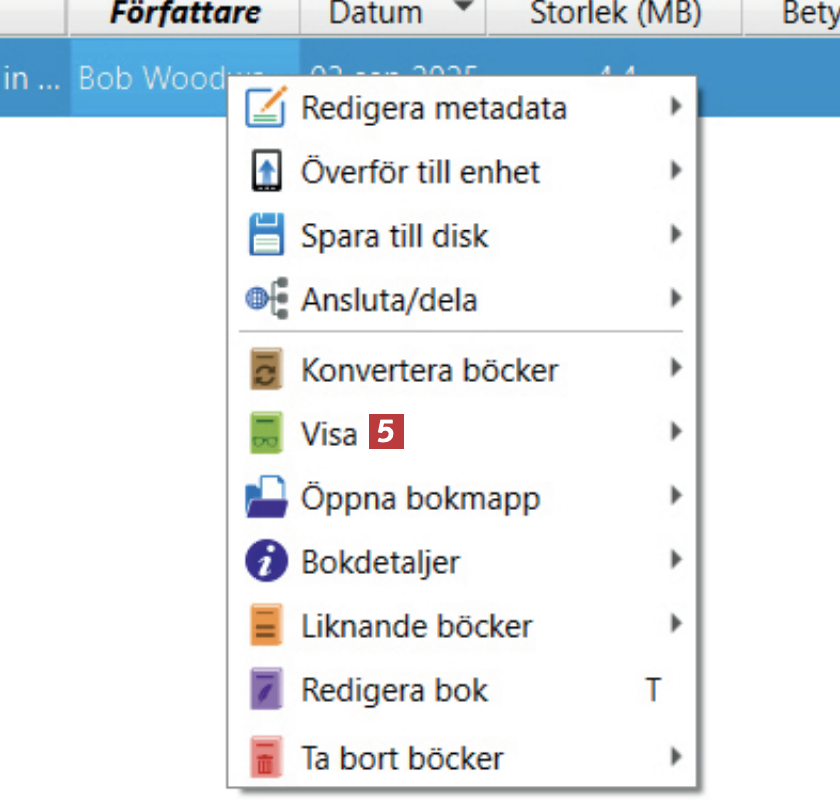
Task: Select the Liknande böcker menu entry
Action: point(417,626)
